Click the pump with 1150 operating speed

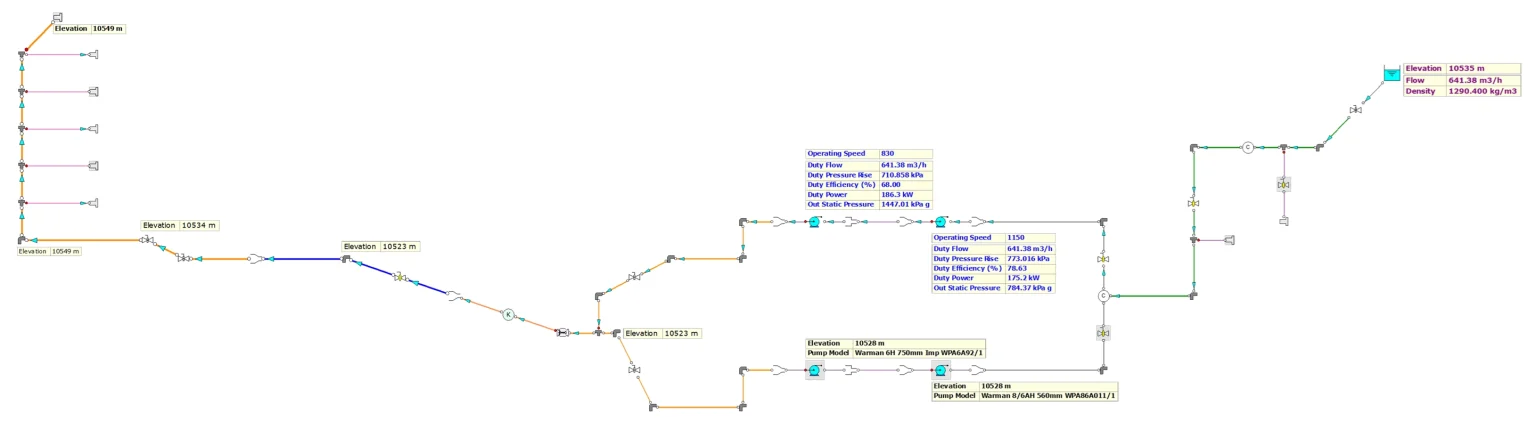[x=940, y=222]
